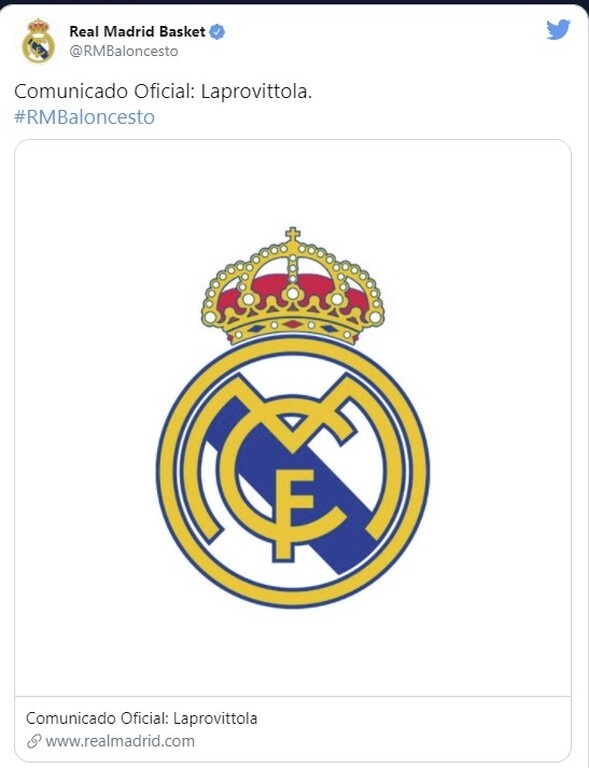Click the blue verified badge icon

(217, 32)
